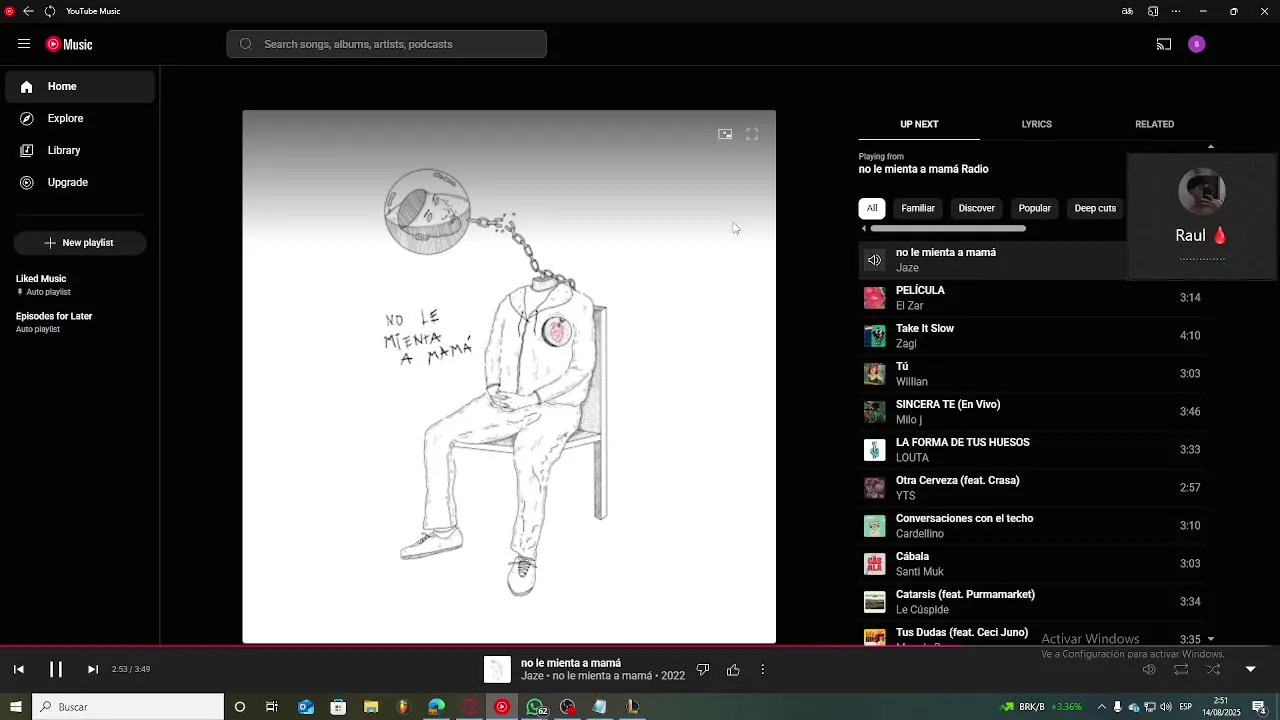Create a New playlist
This screenshot has height=720, width=1280.
click(80, 243)
